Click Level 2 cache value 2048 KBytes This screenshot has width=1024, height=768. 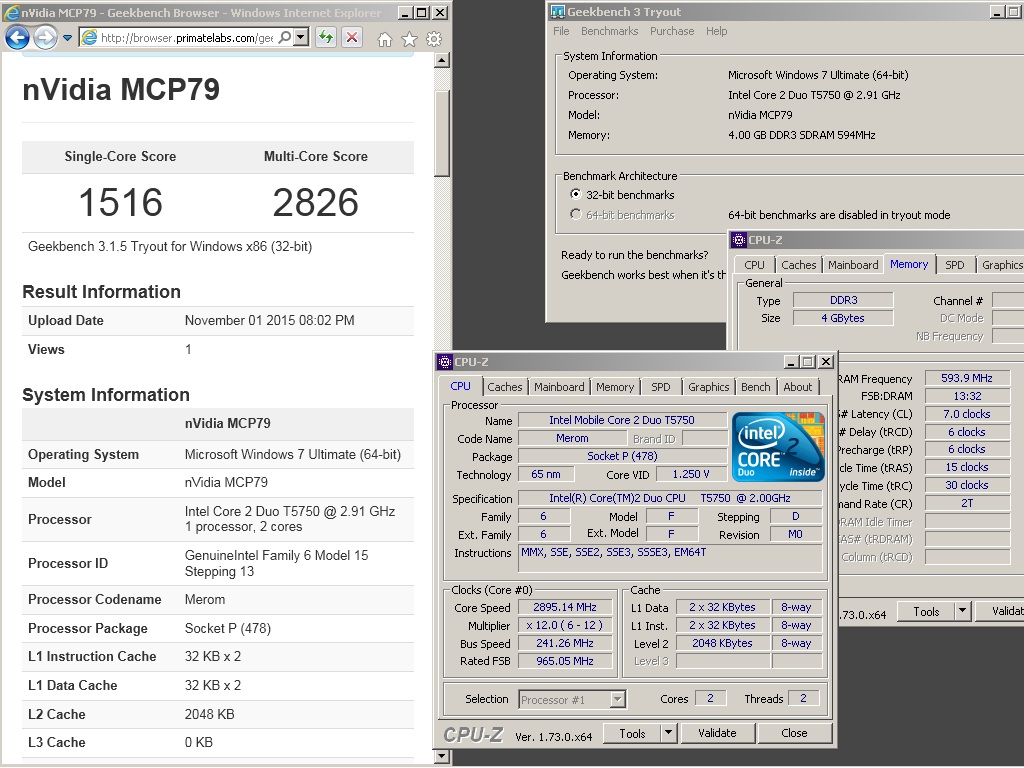722,643
